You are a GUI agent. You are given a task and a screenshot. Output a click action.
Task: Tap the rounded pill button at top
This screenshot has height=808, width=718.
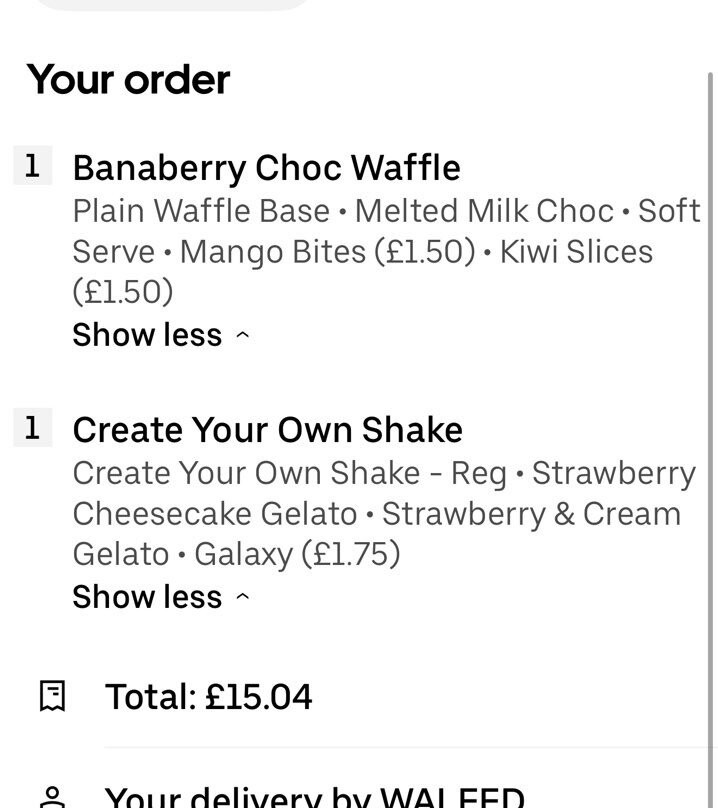(x=172, y=4)
